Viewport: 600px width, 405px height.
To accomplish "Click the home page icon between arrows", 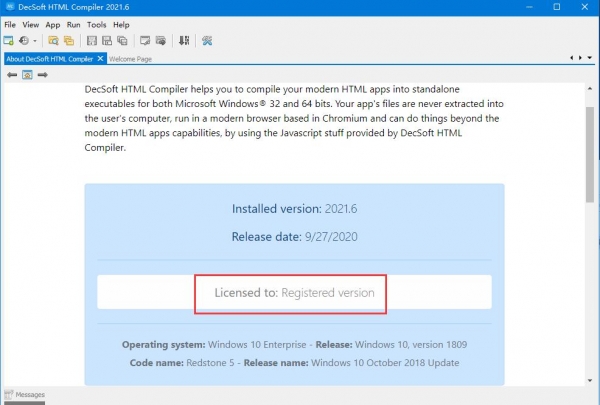I will pos(27,74).
